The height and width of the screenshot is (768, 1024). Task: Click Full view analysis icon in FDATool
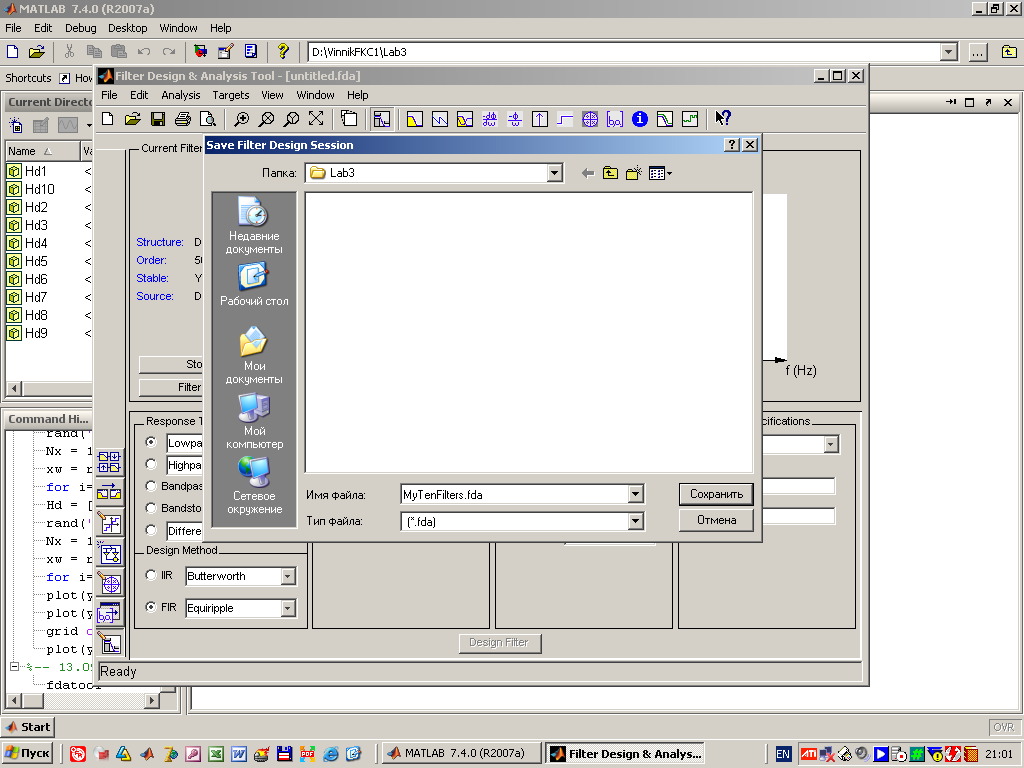click(349, 119)
